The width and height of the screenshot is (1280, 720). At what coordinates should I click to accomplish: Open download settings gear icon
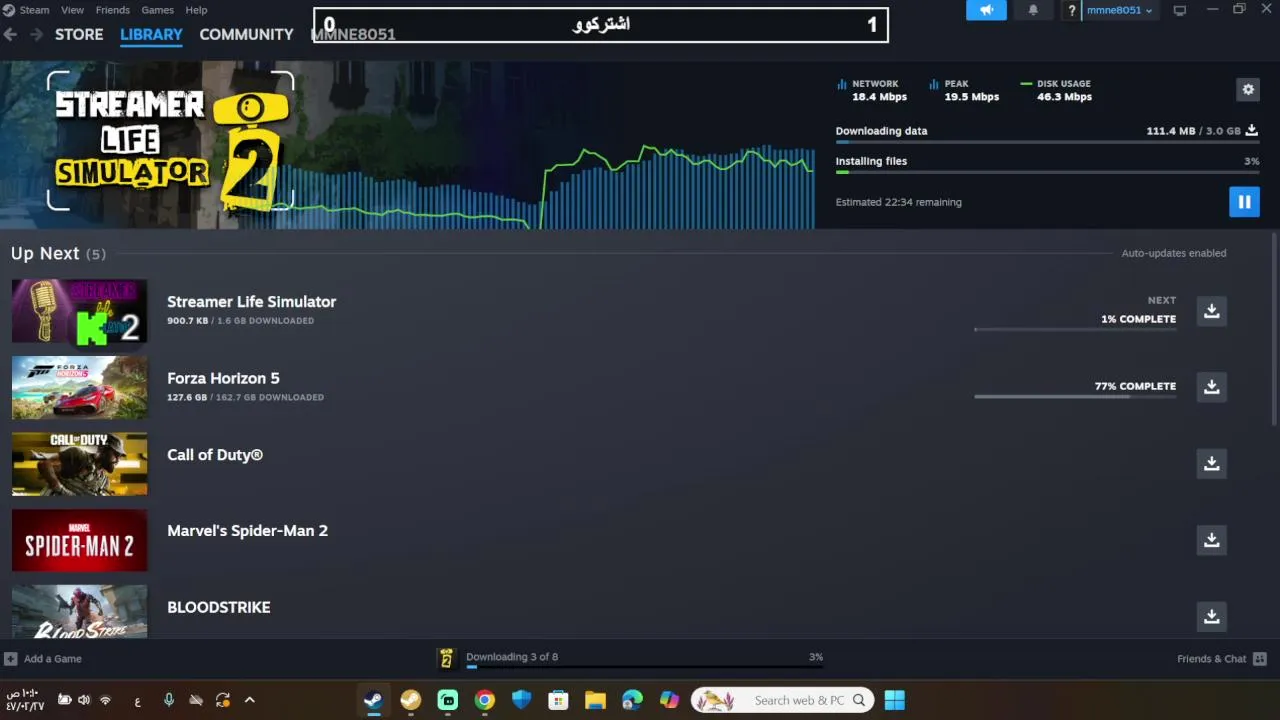(x=1248, y=89)
